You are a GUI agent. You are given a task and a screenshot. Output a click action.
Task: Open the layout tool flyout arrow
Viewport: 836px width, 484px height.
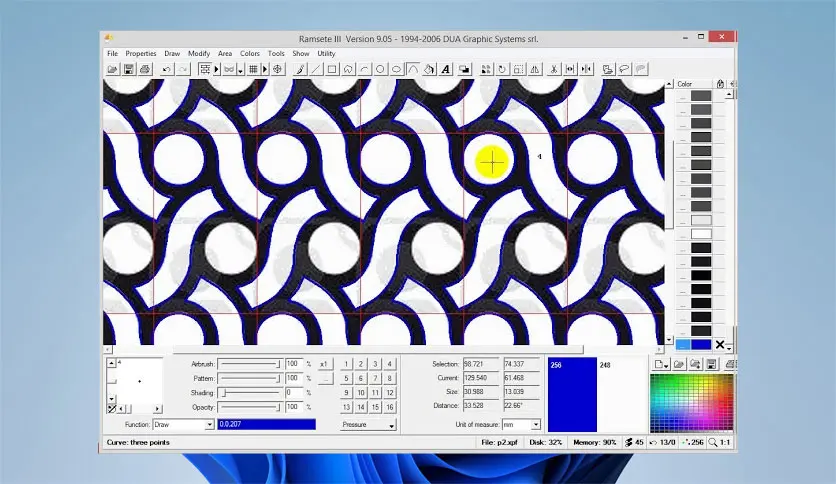[216, 69]
